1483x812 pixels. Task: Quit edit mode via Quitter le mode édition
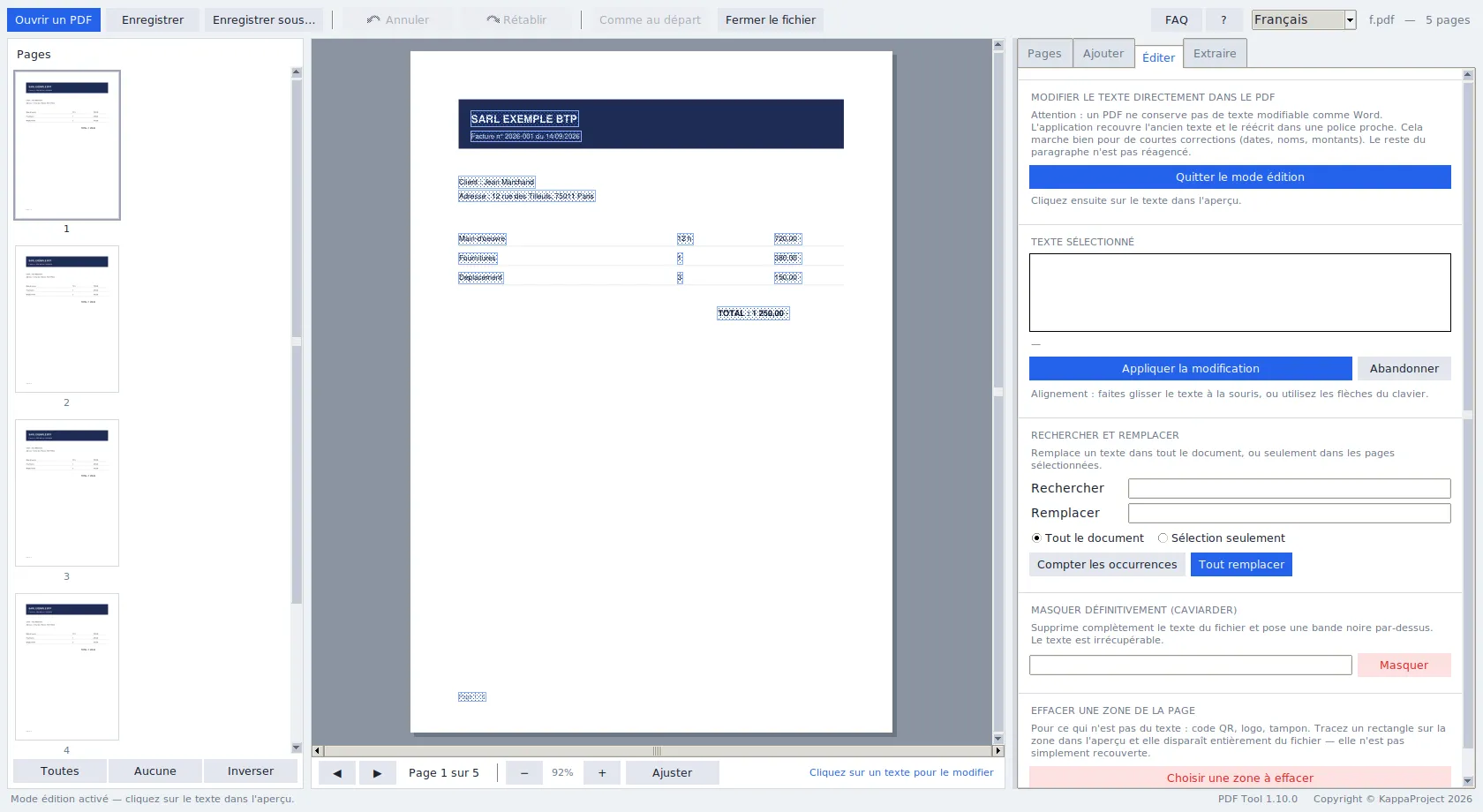(x=1239, y=177)
